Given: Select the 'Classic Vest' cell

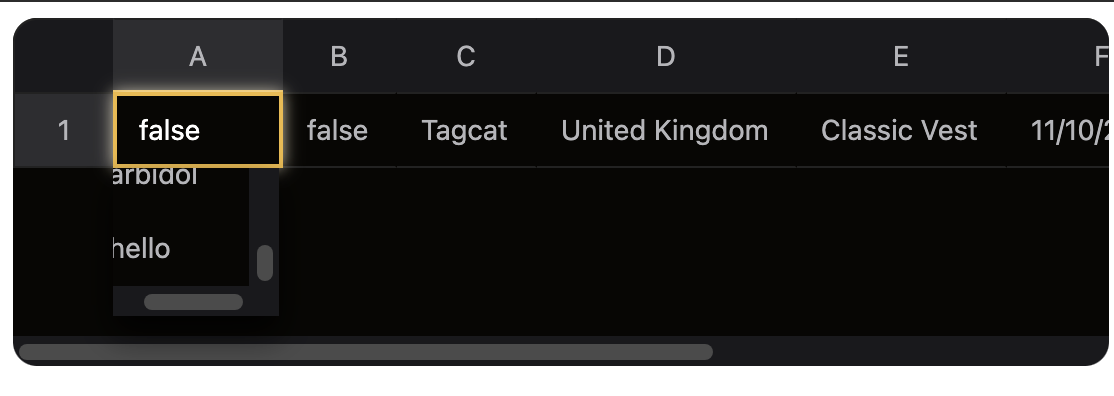Looking at the screenshot, I should point(901,130).
